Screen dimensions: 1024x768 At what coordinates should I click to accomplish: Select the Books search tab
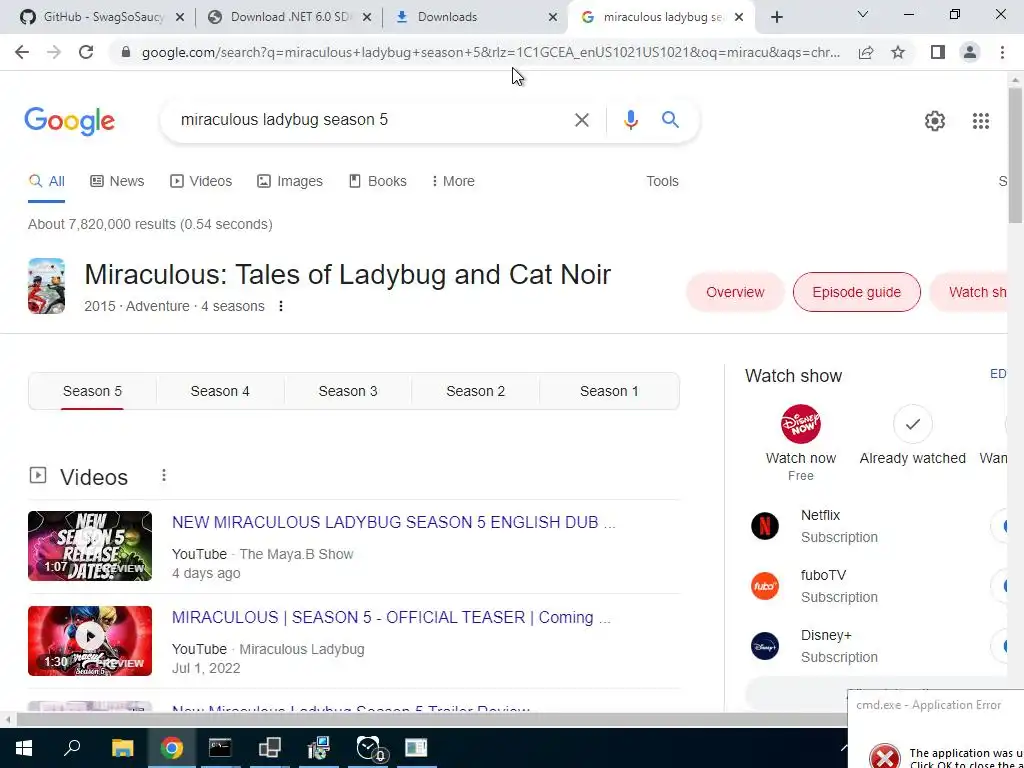coord(377,181)
